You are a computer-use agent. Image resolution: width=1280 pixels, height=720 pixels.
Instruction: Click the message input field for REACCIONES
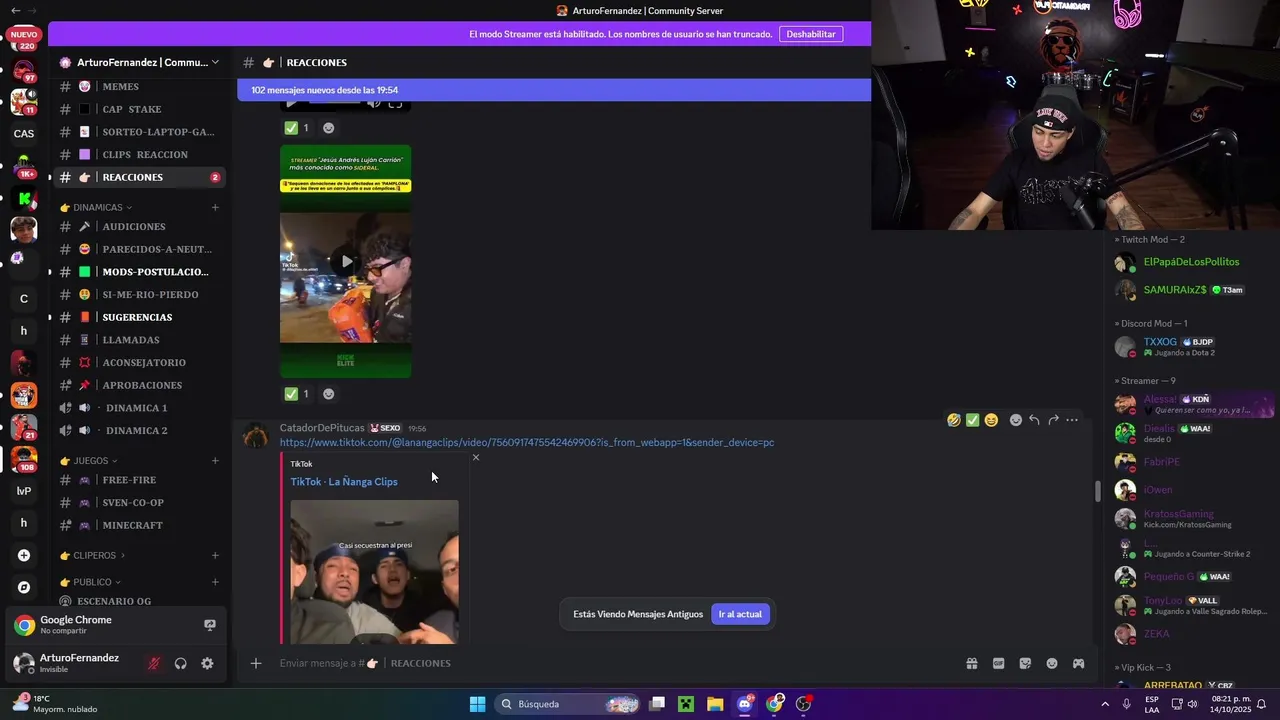tap(610, 663)
